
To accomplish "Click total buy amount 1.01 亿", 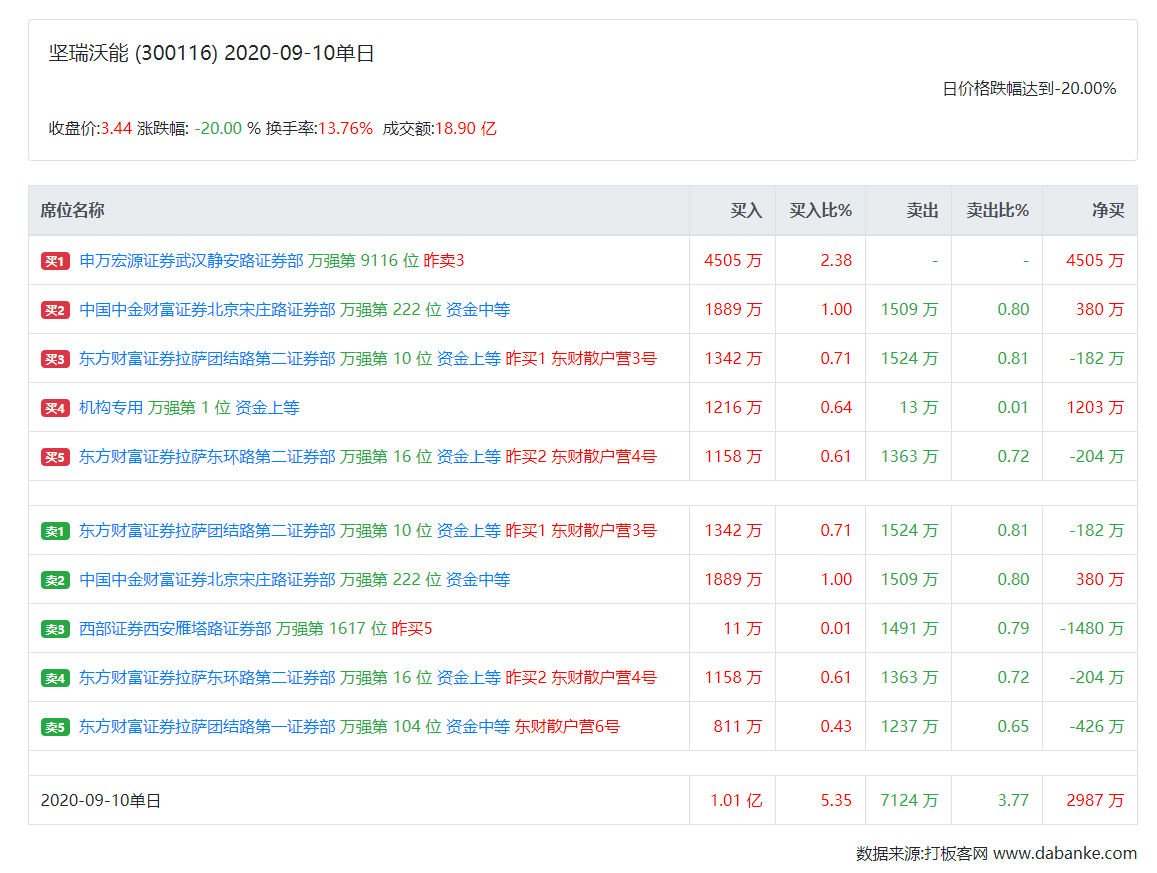I will click(x=736, y=801).
